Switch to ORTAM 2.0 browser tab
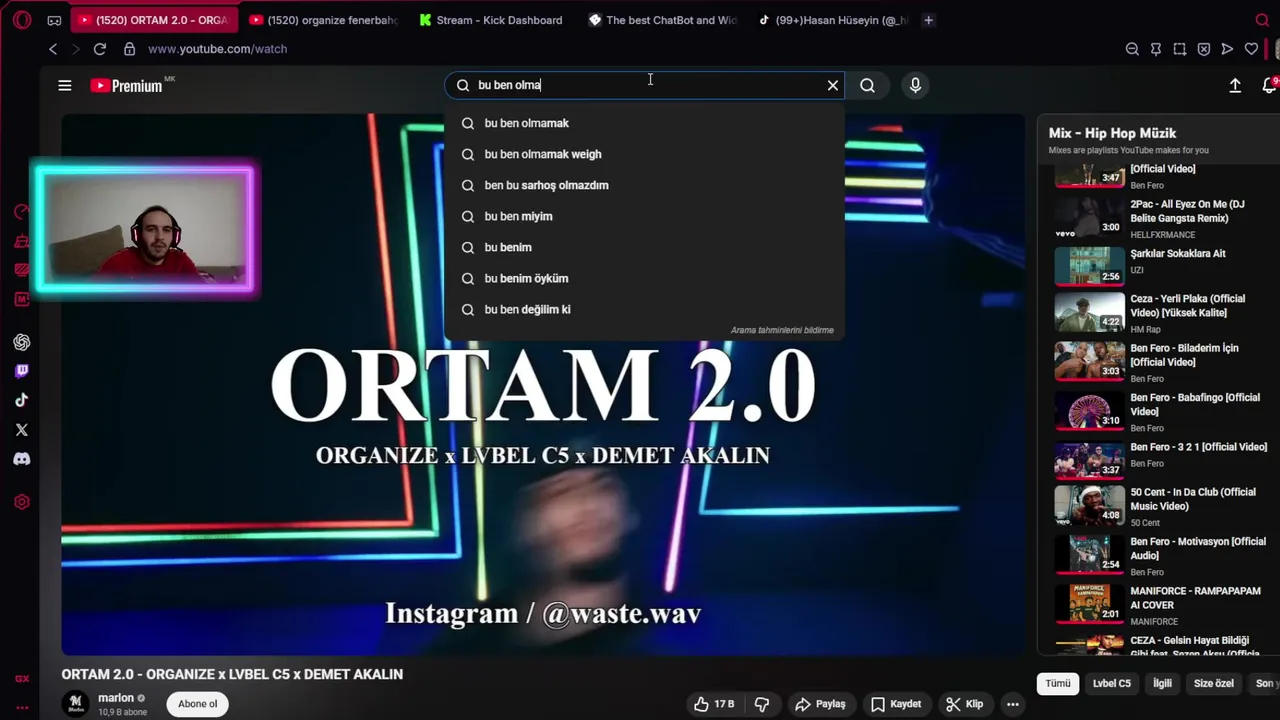 pos(155,20)
